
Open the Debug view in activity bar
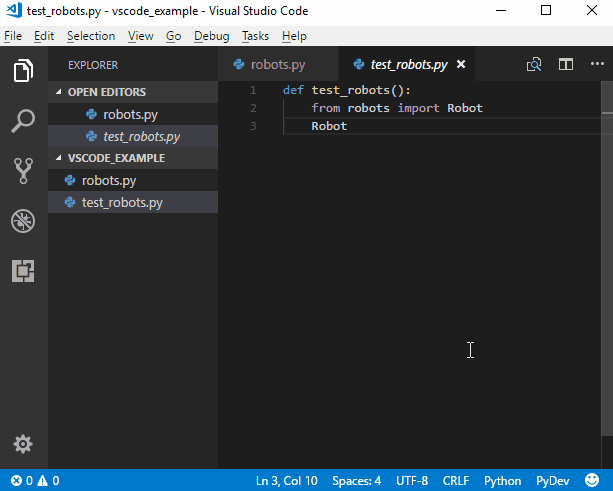click(23, 221)
